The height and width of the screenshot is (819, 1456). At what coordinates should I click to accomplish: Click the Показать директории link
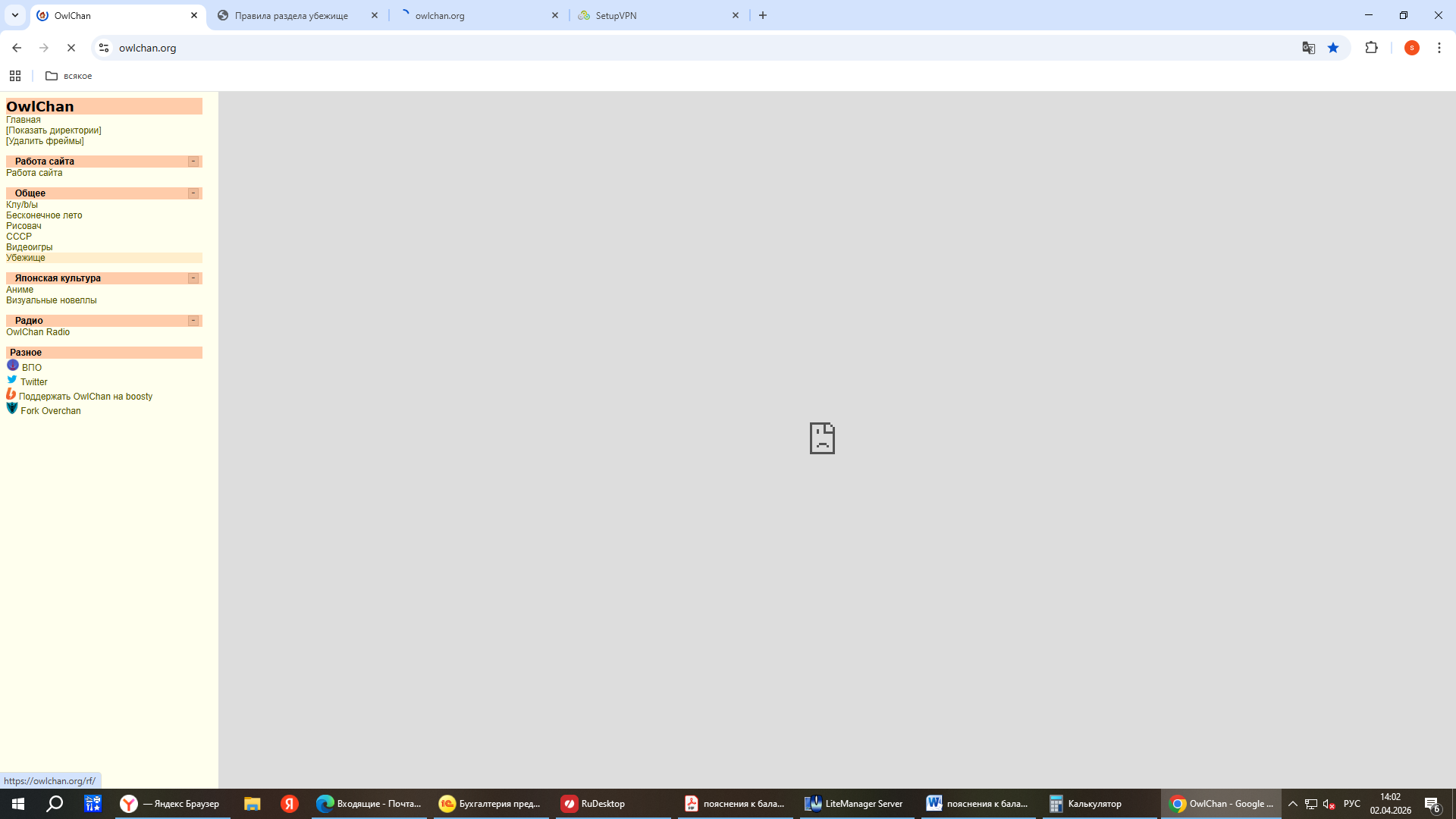point(54,130)
